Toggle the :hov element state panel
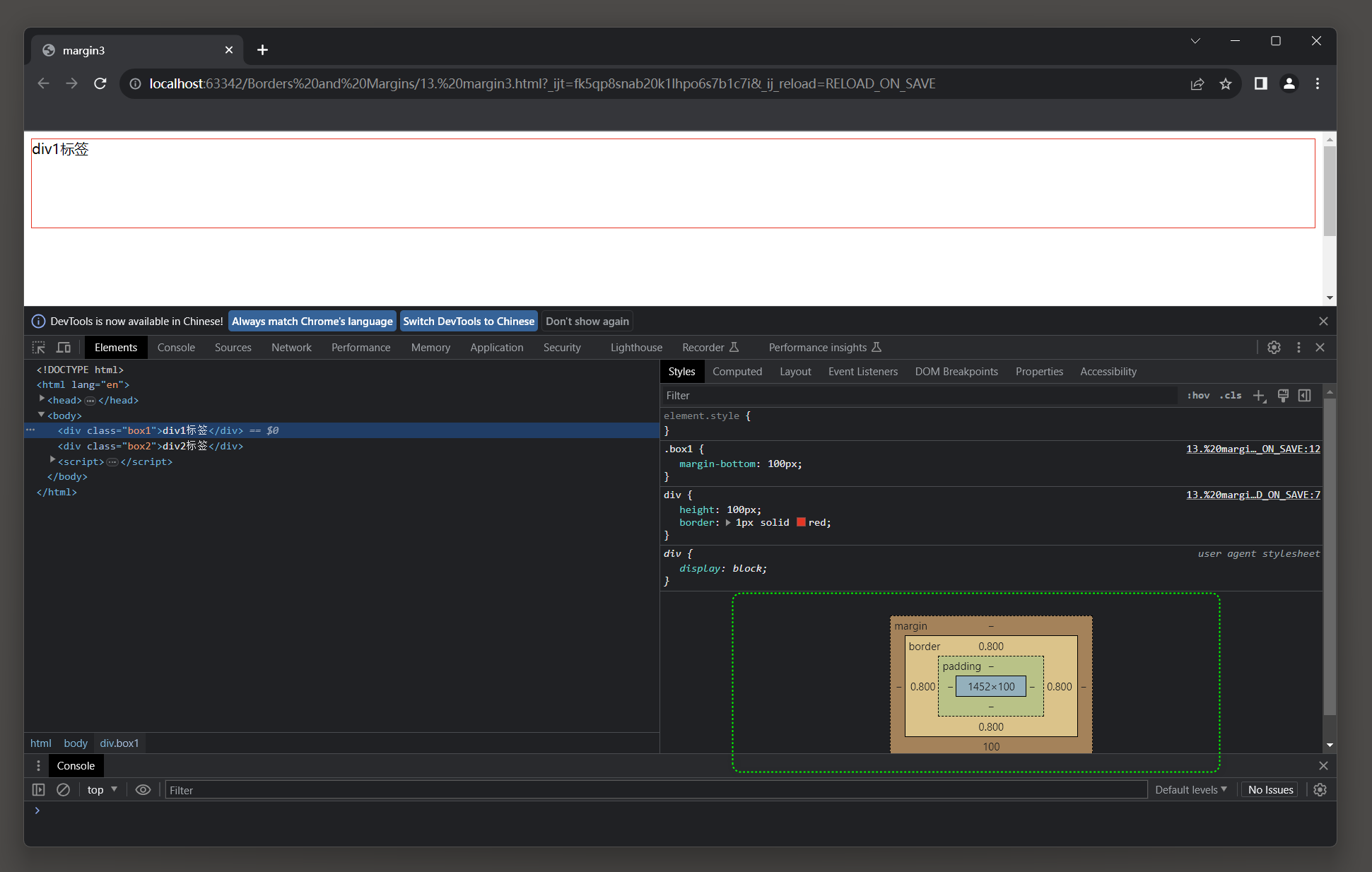The width and height of the screenshot is (1372, 872). (x=1198, y=396)
